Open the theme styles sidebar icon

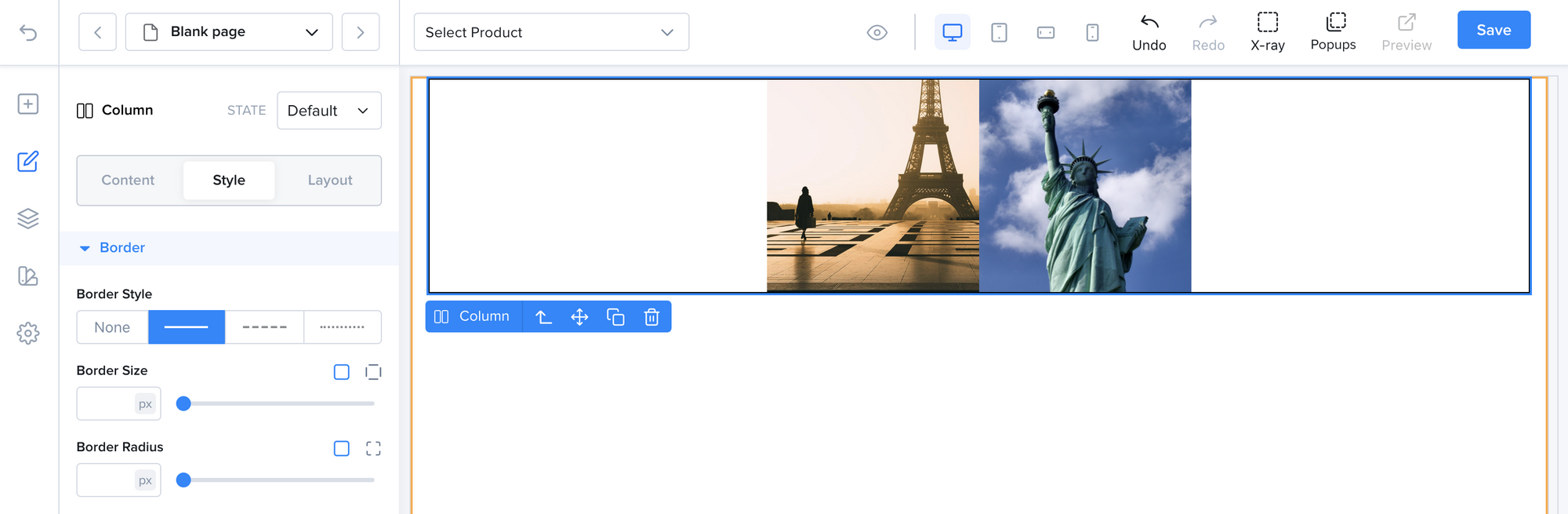point(28,275)
